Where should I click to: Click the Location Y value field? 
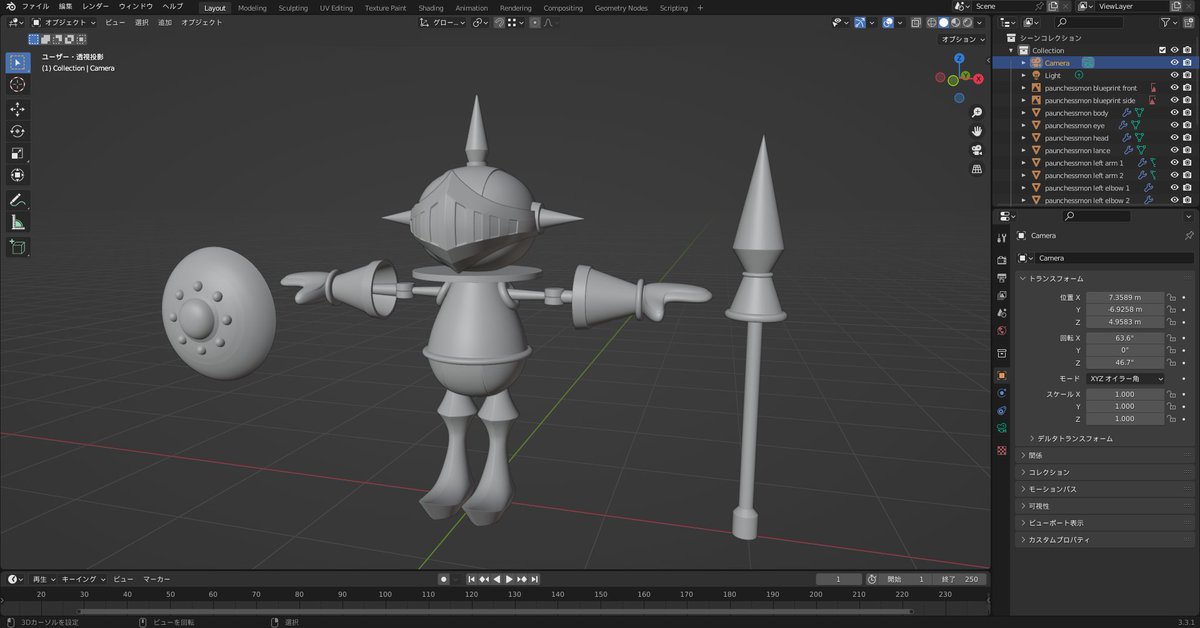click(x=1125, y=310)
